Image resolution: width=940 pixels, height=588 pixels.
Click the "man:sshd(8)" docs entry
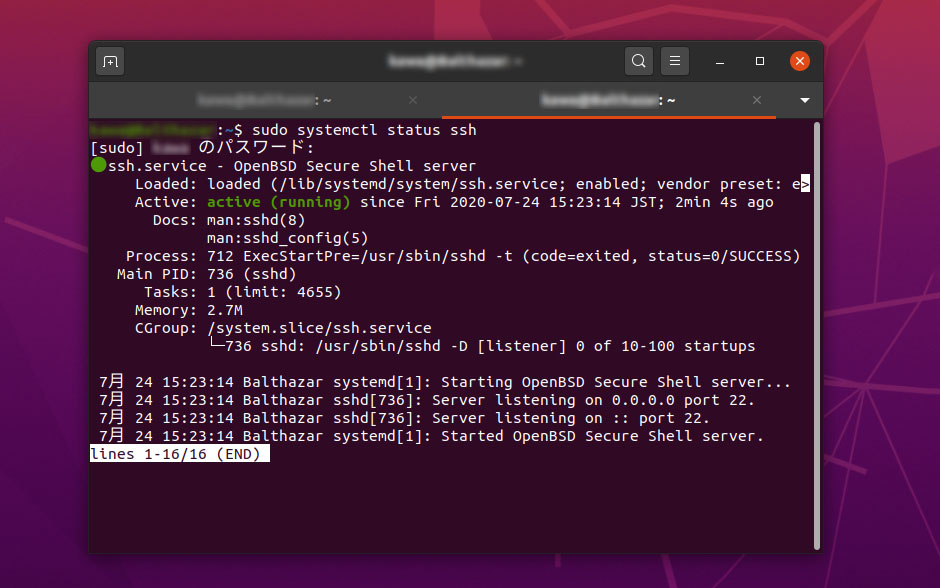tap(256, 220)
